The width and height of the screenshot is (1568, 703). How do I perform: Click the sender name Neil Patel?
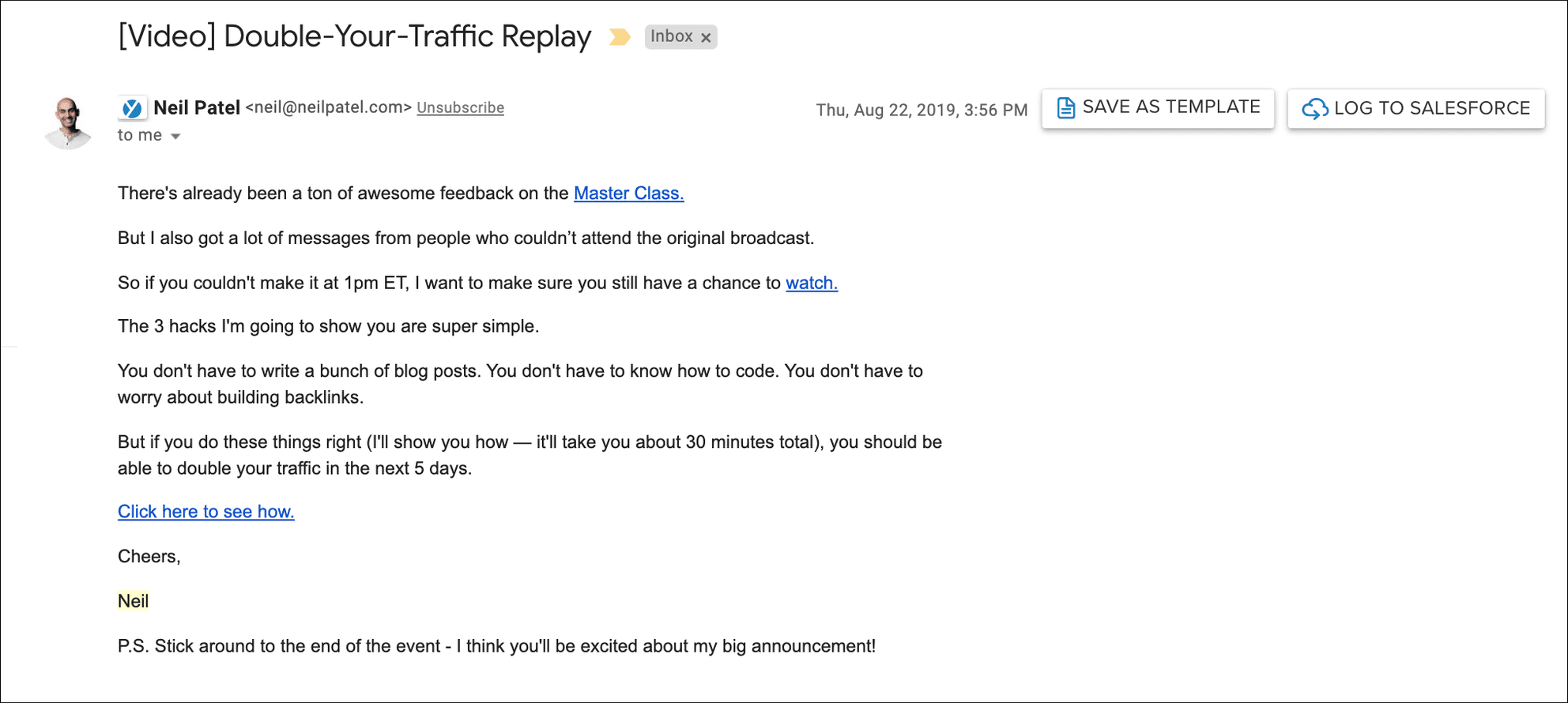point(196,108)
